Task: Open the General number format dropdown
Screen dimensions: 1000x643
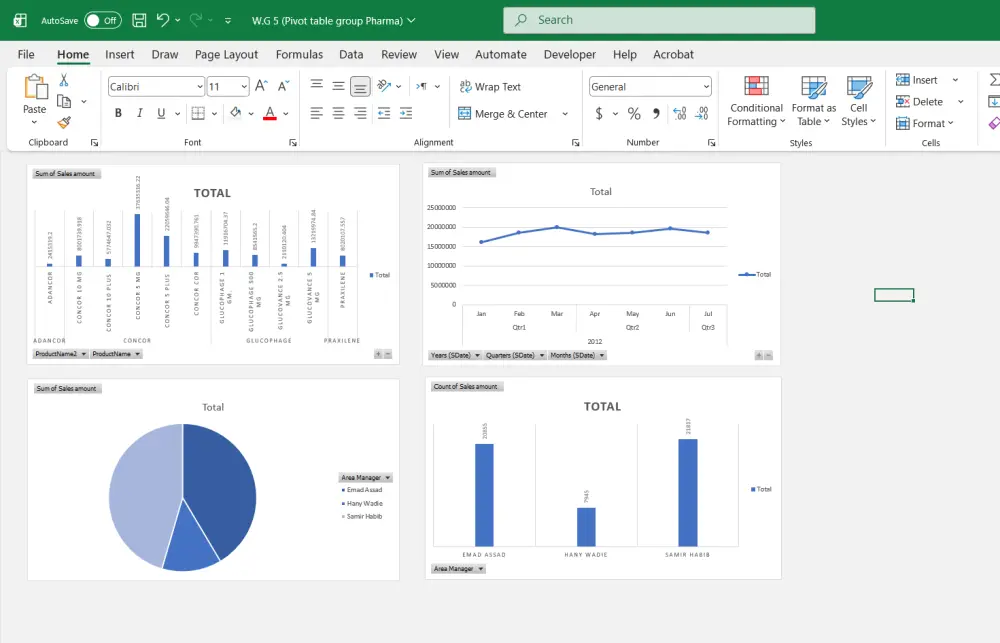Action: (706, 87)
